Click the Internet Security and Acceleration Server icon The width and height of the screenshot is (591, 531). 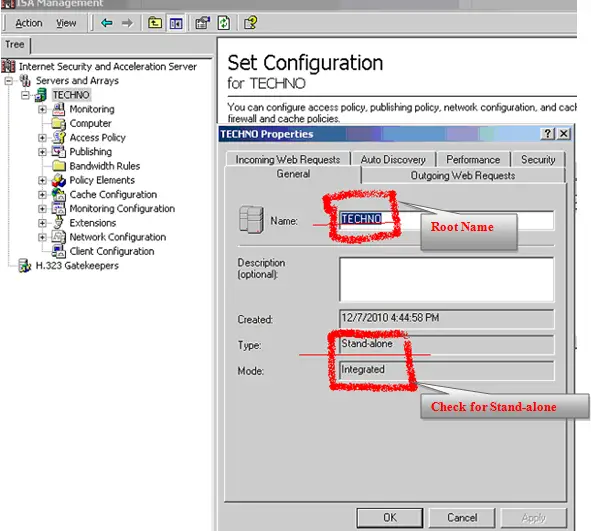[8, 66]
